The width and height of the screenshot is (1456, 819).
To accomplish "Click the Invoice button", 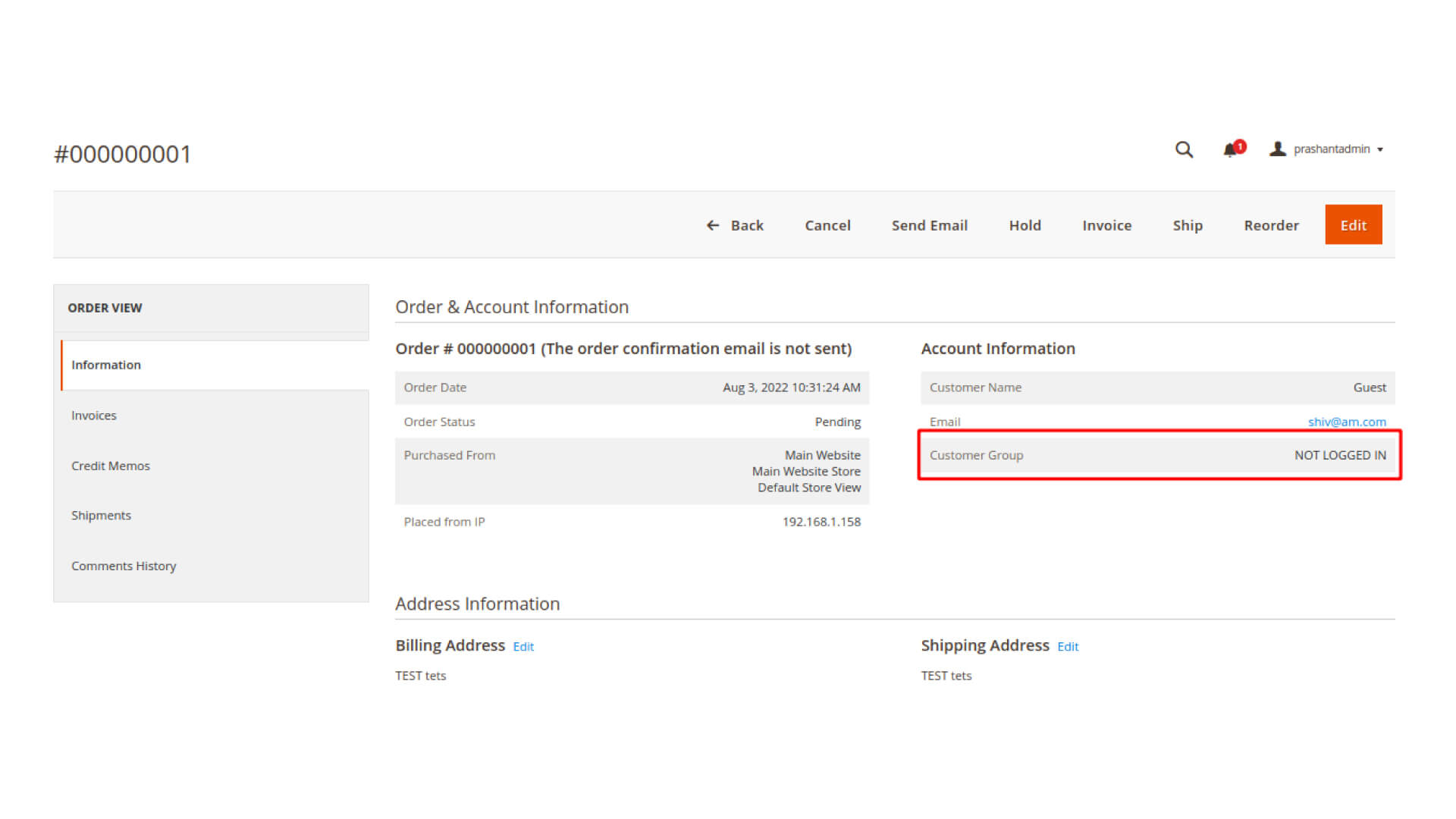I will pyautogui.click(x=1106, y=225).
